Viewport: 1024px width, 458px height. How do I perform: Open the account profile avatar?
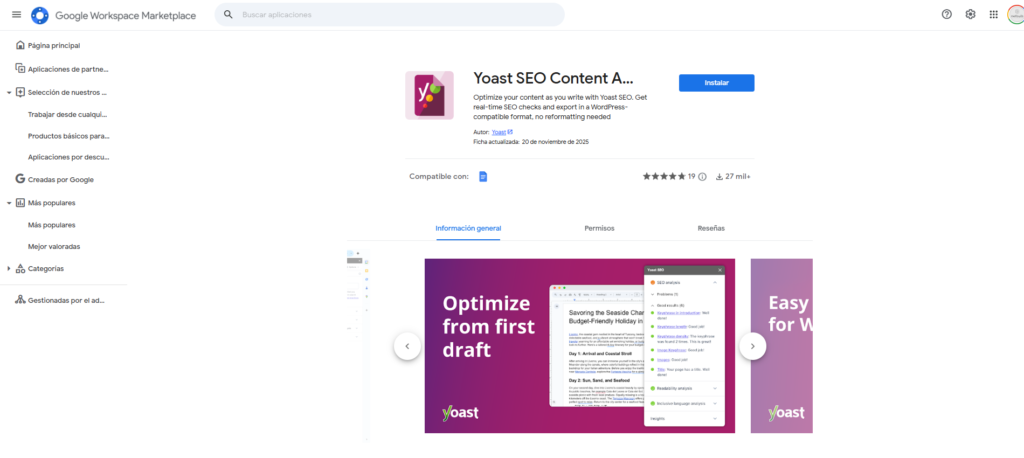(x=1016, y=14)
